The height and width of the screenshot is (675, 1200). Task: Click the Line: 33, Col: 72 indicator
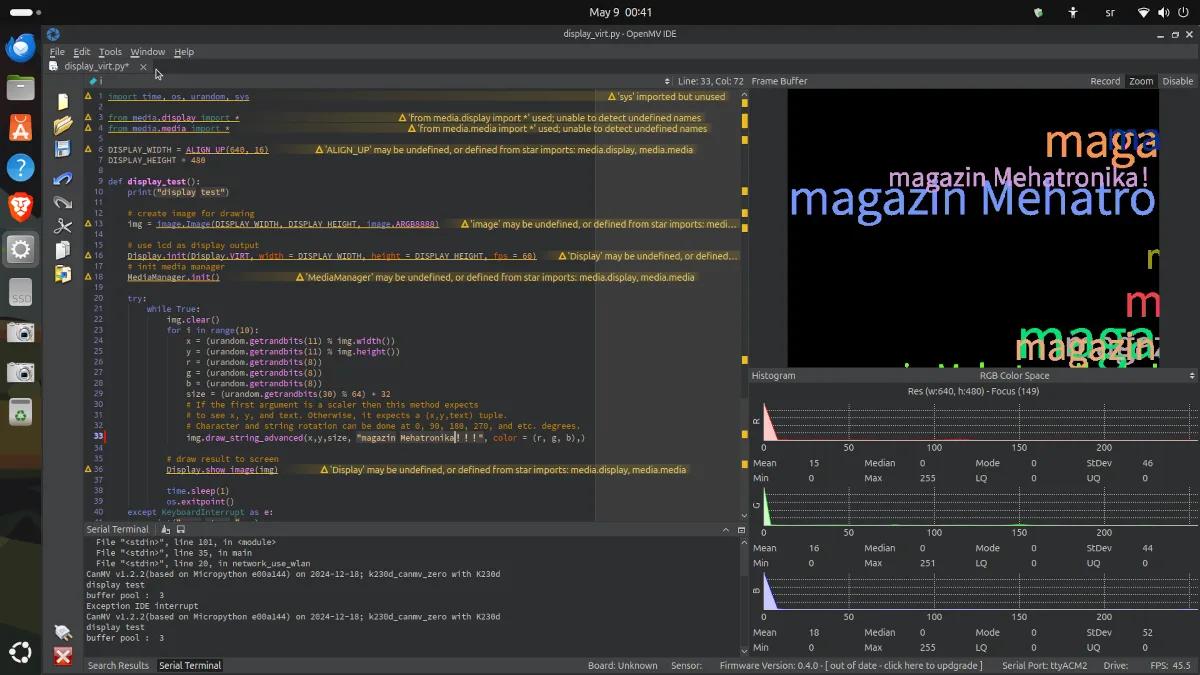click(710, 81)
